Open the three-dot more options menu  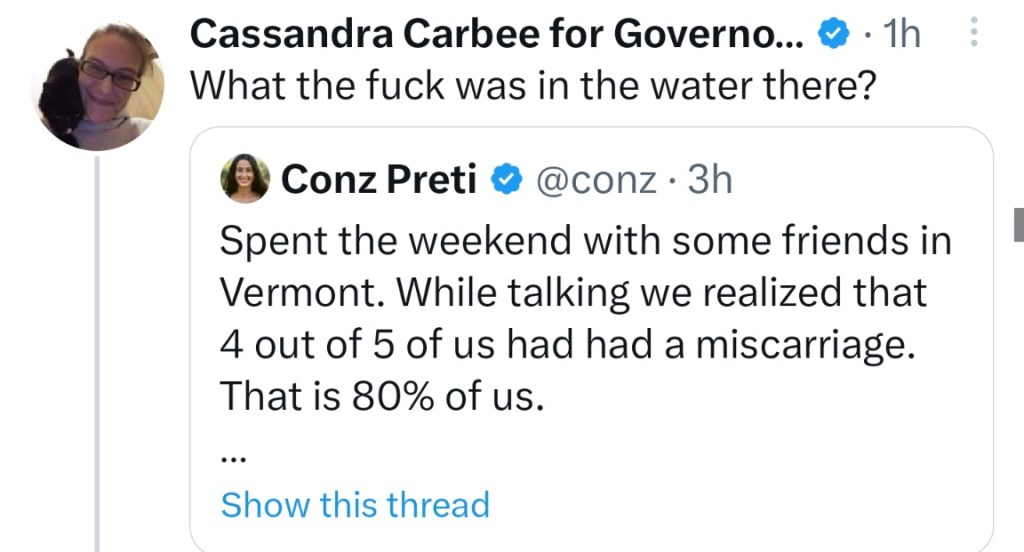coord(974,35)
